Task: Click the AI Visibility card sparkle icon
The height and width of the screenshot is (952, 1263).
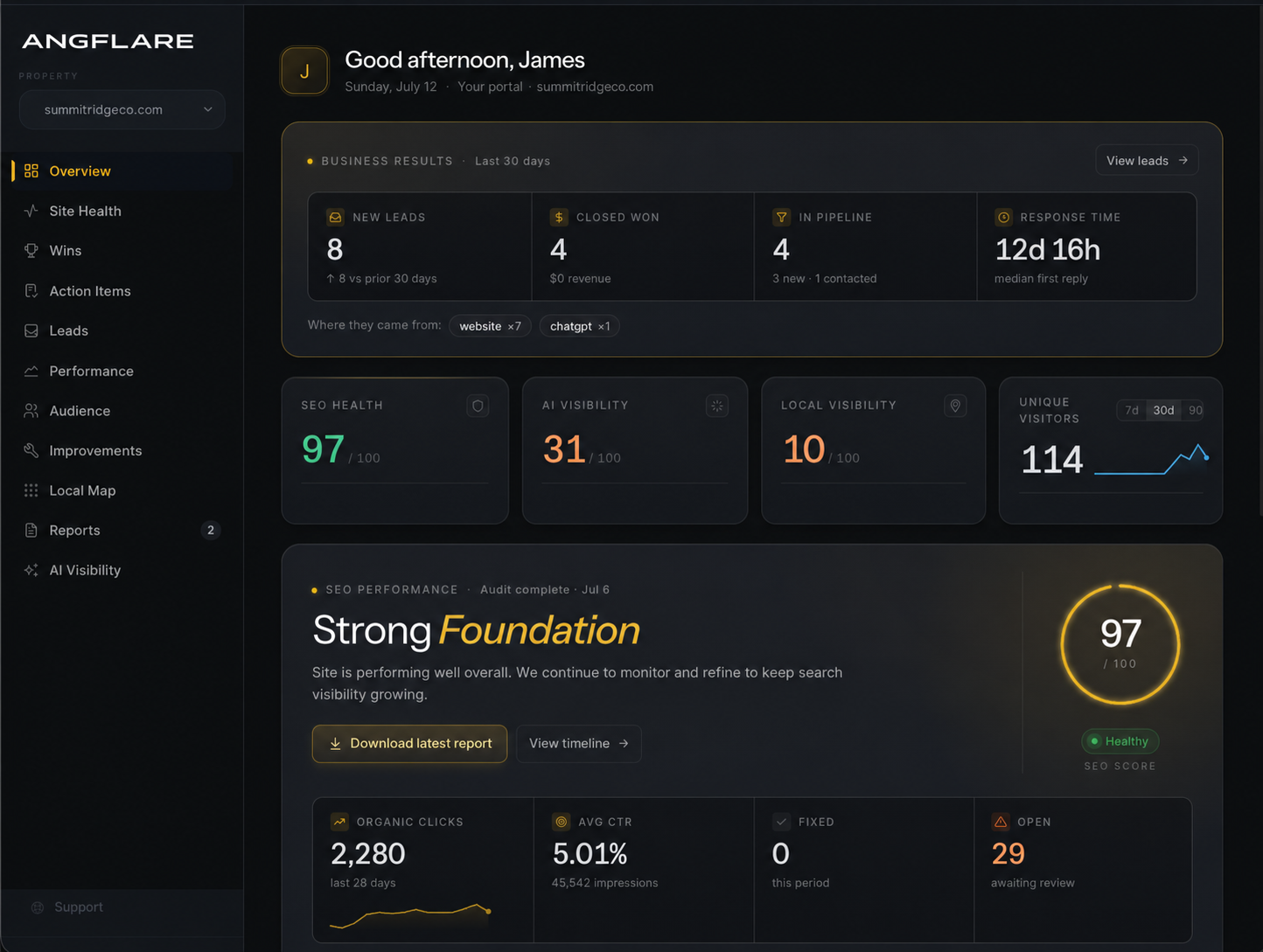Action: click(717, 406)
